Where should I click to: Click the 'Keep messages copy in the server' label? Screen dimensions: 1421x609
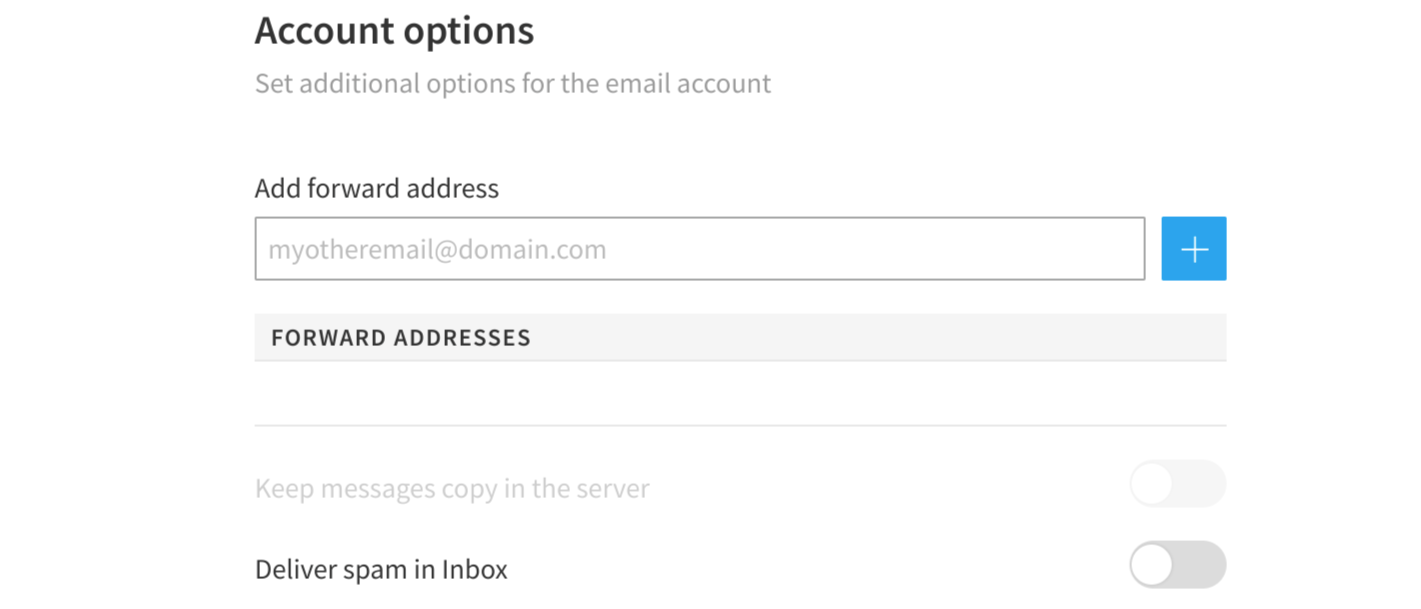point(452,489)
